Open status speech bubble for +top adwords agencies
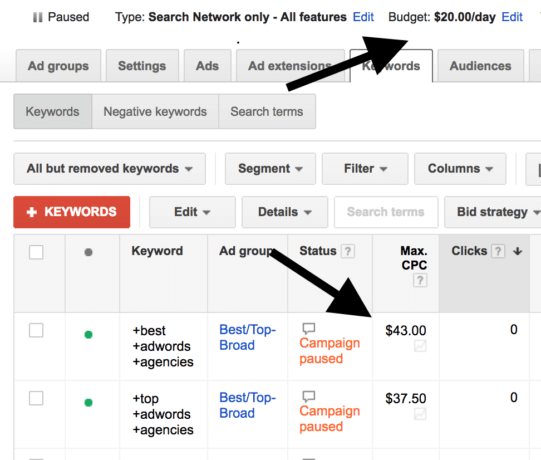 [309, 396]
